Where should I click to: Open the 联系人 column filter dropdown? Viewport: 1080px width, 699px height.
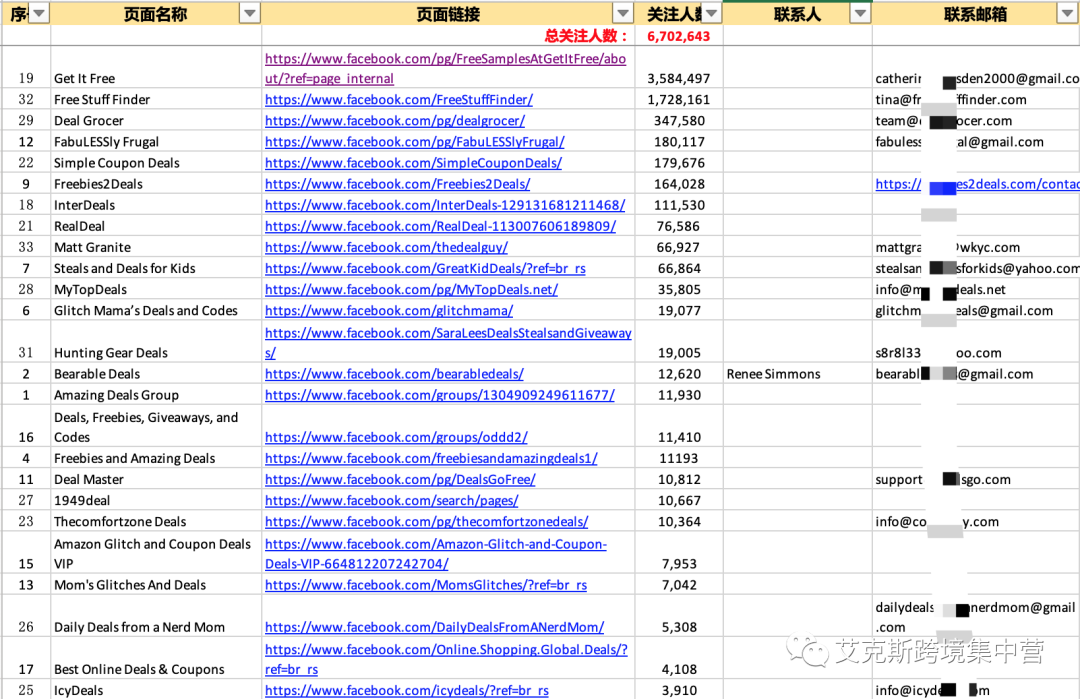pyautogui.click(x=860, y=13)
